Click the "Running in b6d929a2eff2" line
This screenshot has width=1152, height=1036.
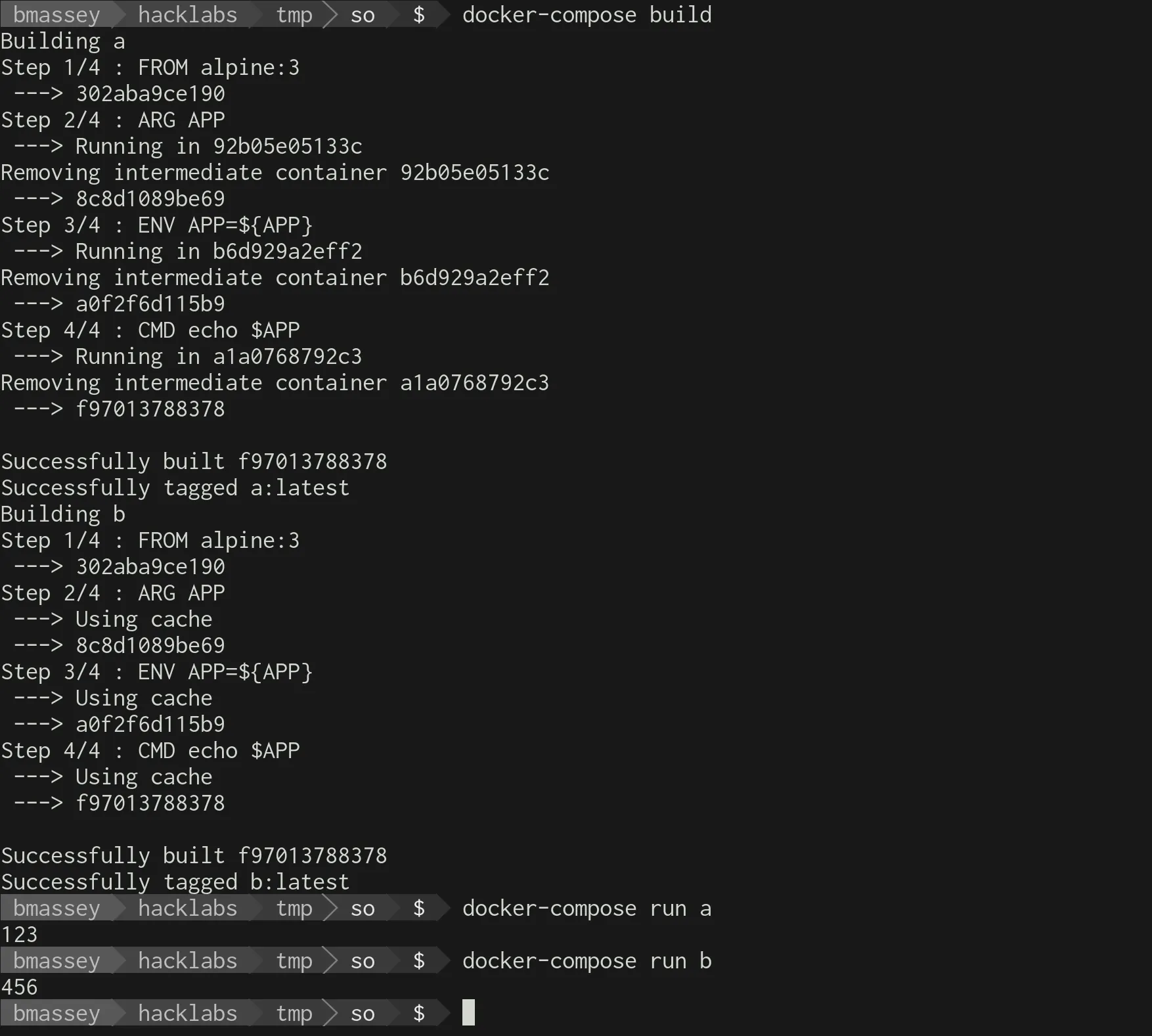click(219, 251)
